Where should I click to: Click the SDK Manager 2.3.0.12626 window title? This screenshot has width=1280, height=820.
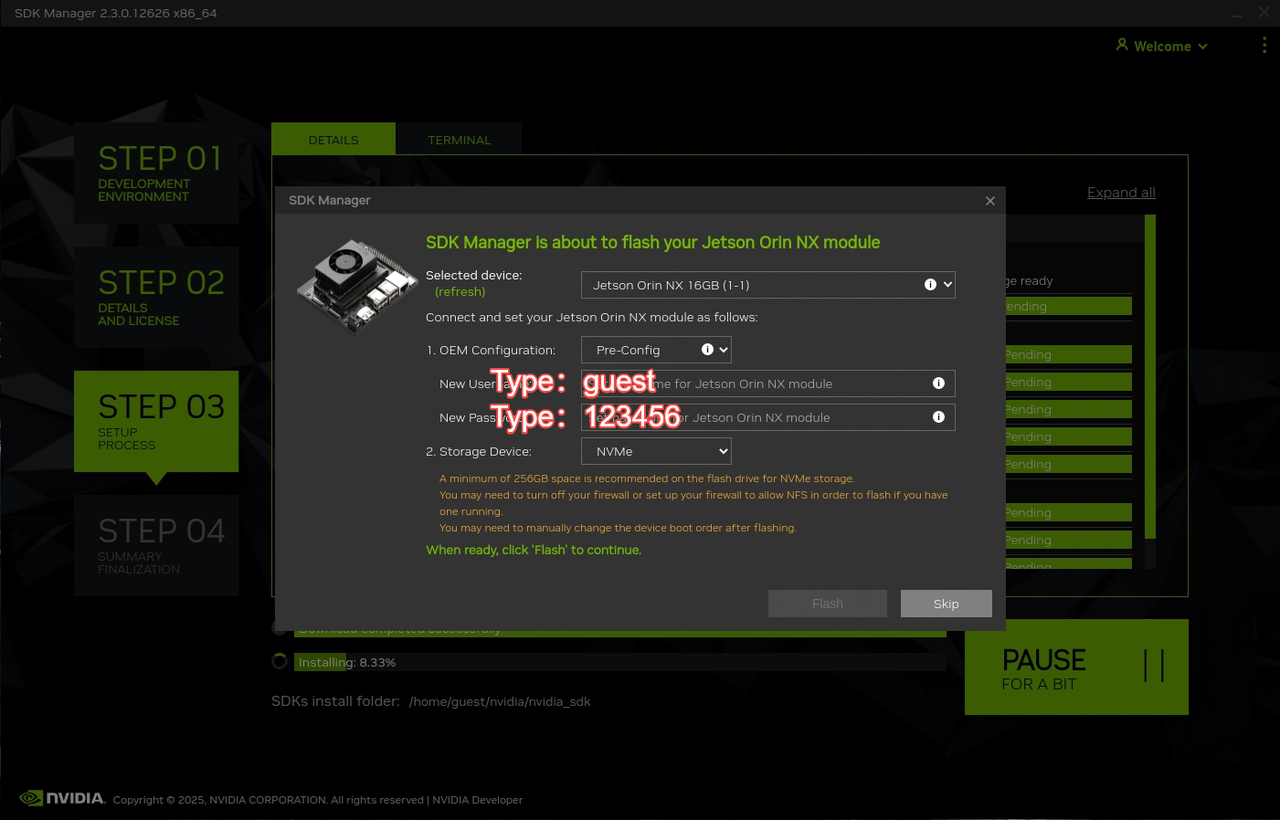pos(115,13)
